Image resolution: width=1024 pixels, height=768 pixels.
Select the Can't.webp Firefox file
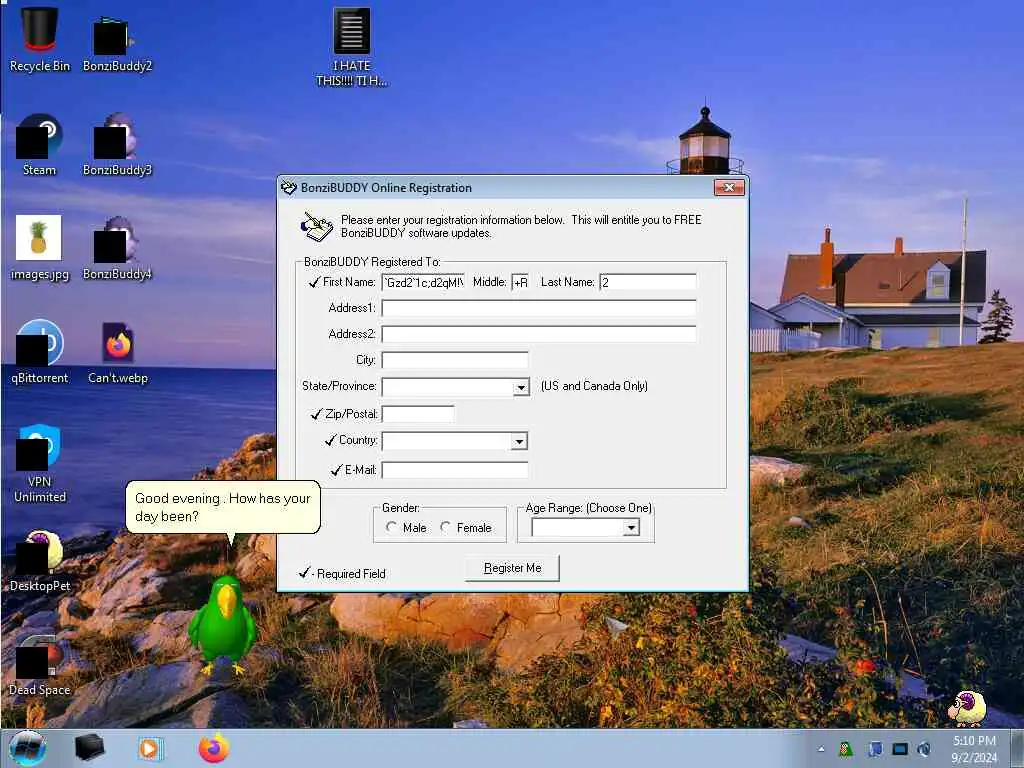tap(118, 351)
